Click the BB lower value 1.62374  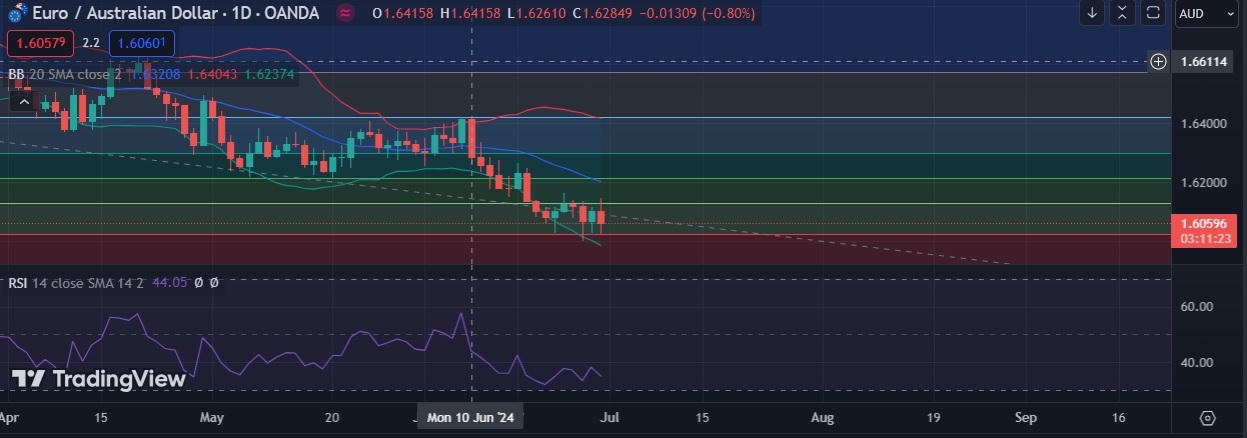point(269,74)
